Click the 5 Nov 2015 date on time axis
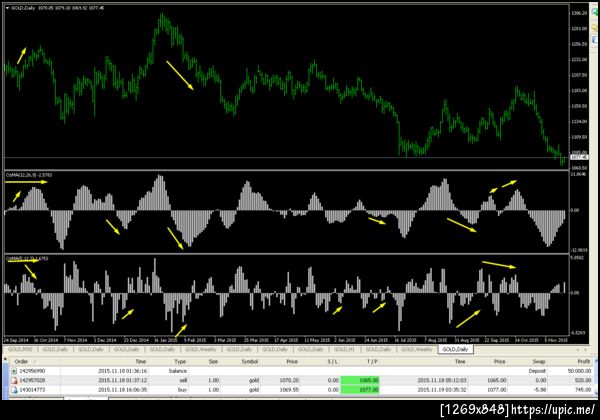This screenshot has height=420, width=600. (x=556, y=340)
